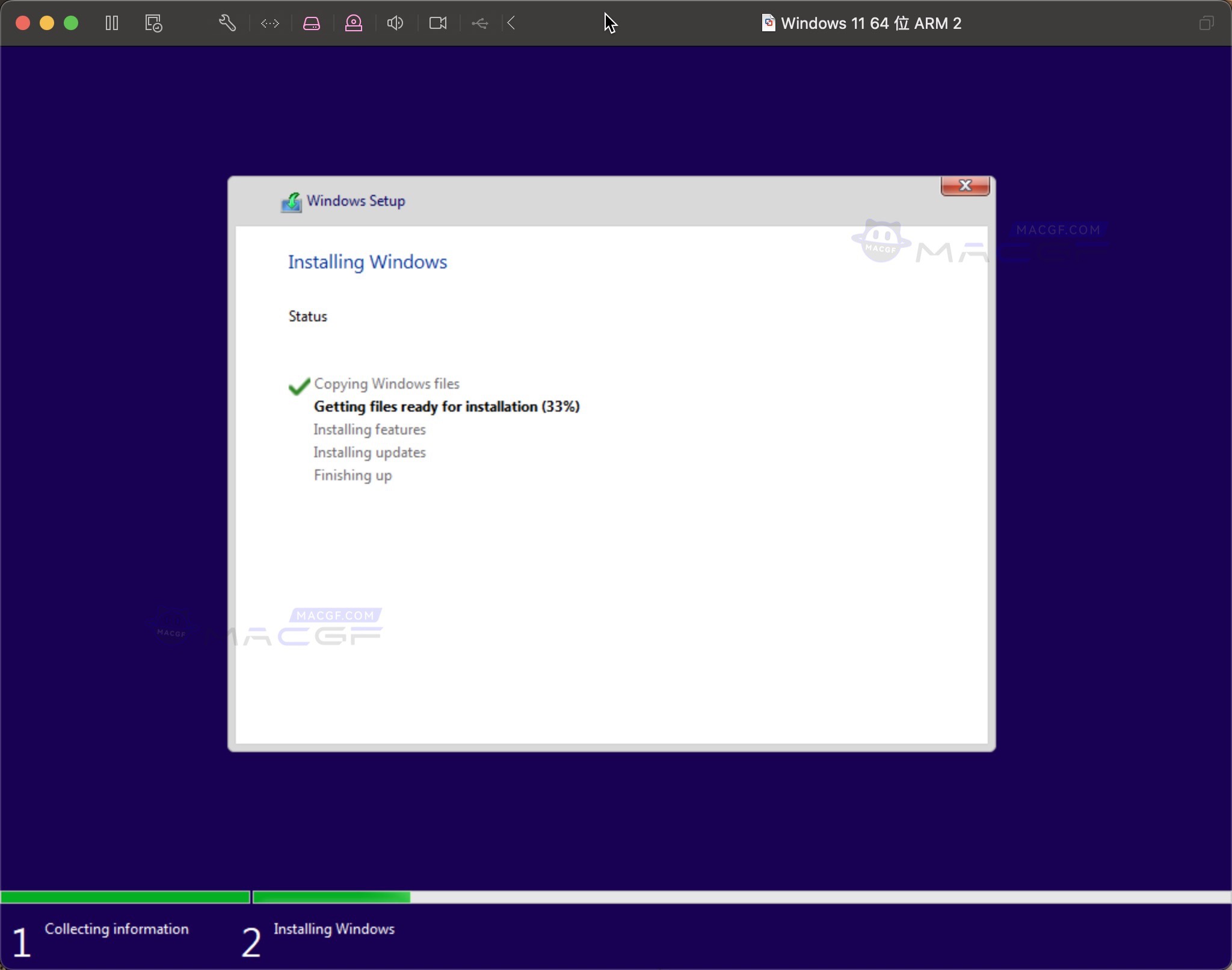The width and height of the screenshot is (1232, 970).
Task: Click the green checkmark beside Copying Windows files
Action: coord(298,387)
